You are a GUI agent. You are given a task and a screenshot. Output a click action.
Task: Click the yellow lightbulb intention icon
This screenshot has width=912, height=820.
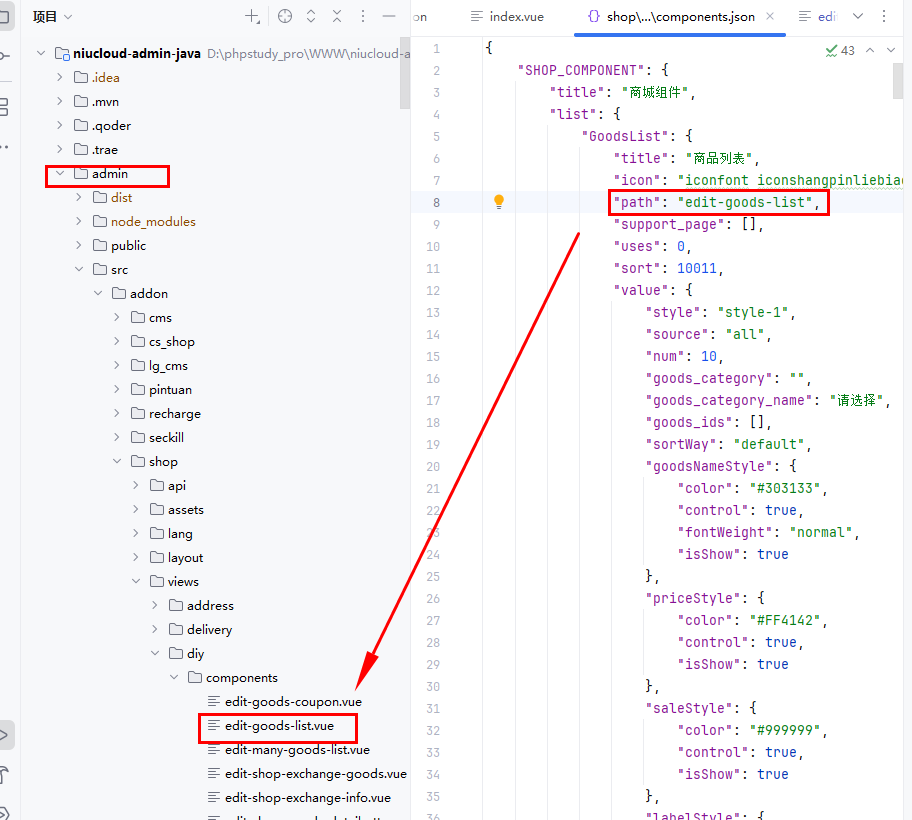point(499,202)
